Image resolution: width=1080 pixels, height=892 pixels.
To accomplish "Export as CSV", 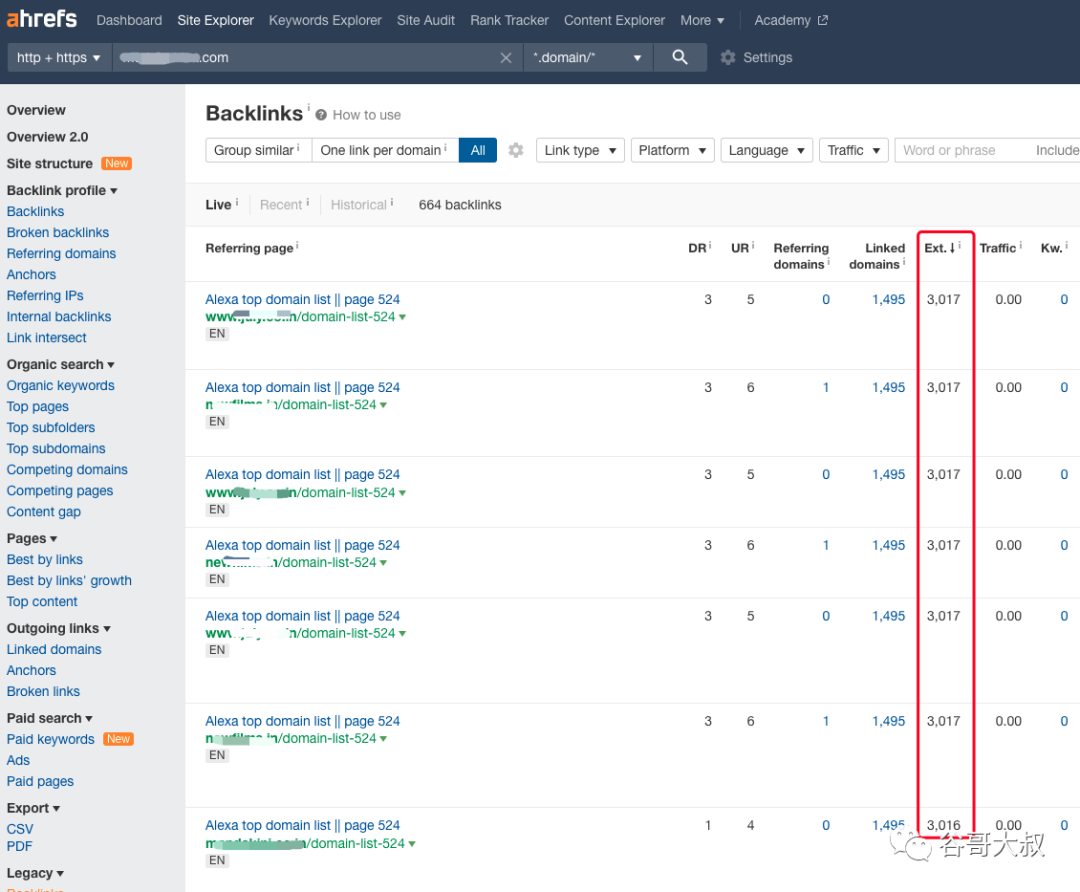I will 20,829.
